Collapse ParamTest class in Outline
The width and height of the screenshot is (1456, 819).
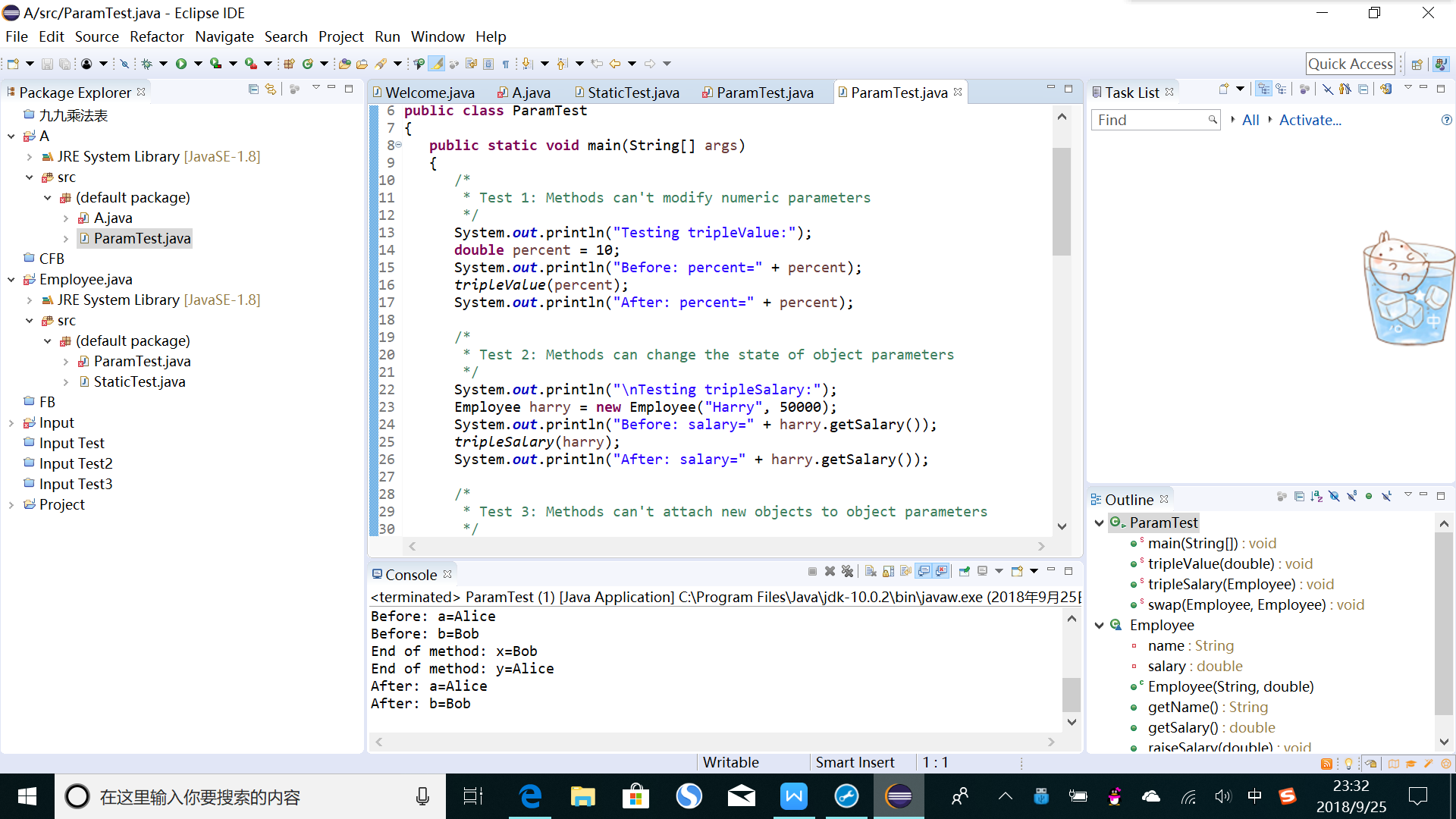1099,522
